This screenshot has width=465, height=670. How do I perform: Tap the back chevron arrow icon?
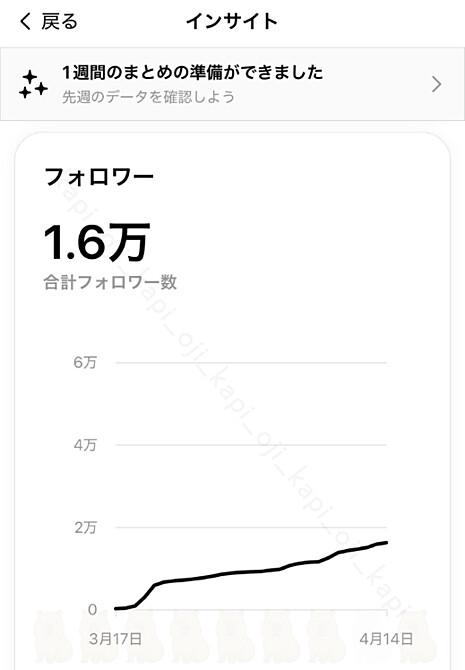pos(26,21)
